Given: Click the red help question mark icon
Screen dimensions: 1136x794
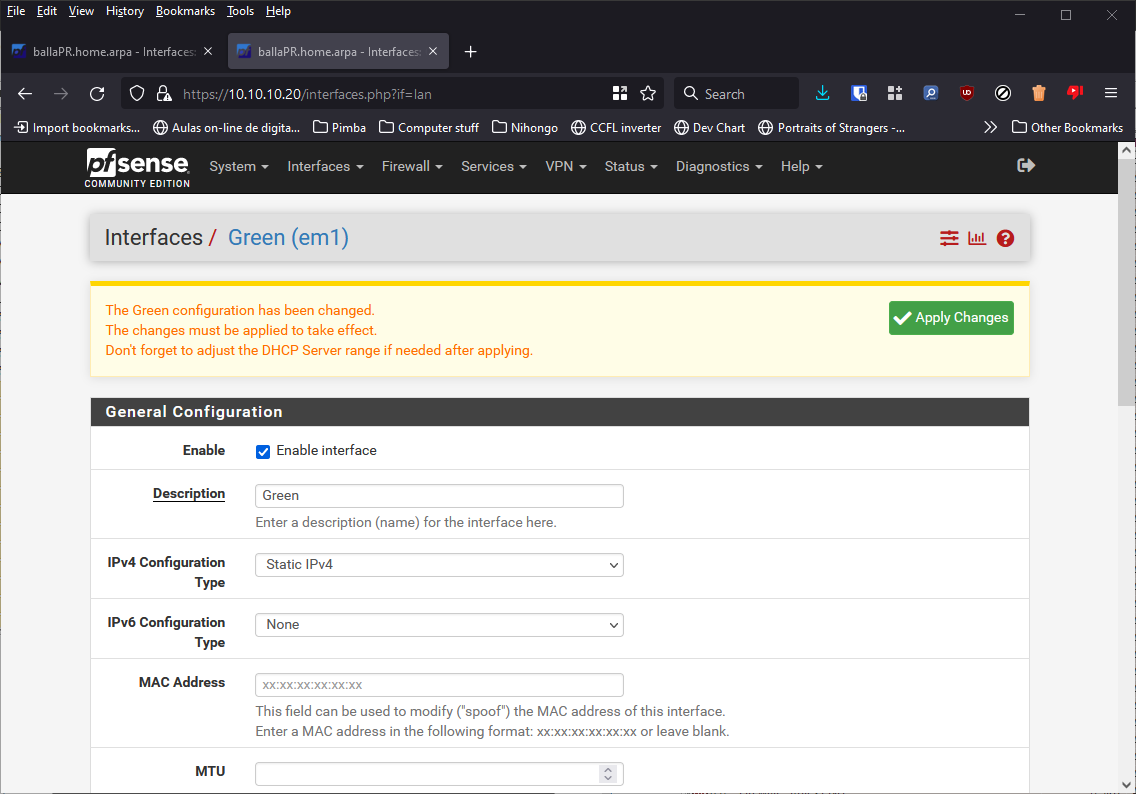Looking at the screenshot, I should click(1005, 238).
